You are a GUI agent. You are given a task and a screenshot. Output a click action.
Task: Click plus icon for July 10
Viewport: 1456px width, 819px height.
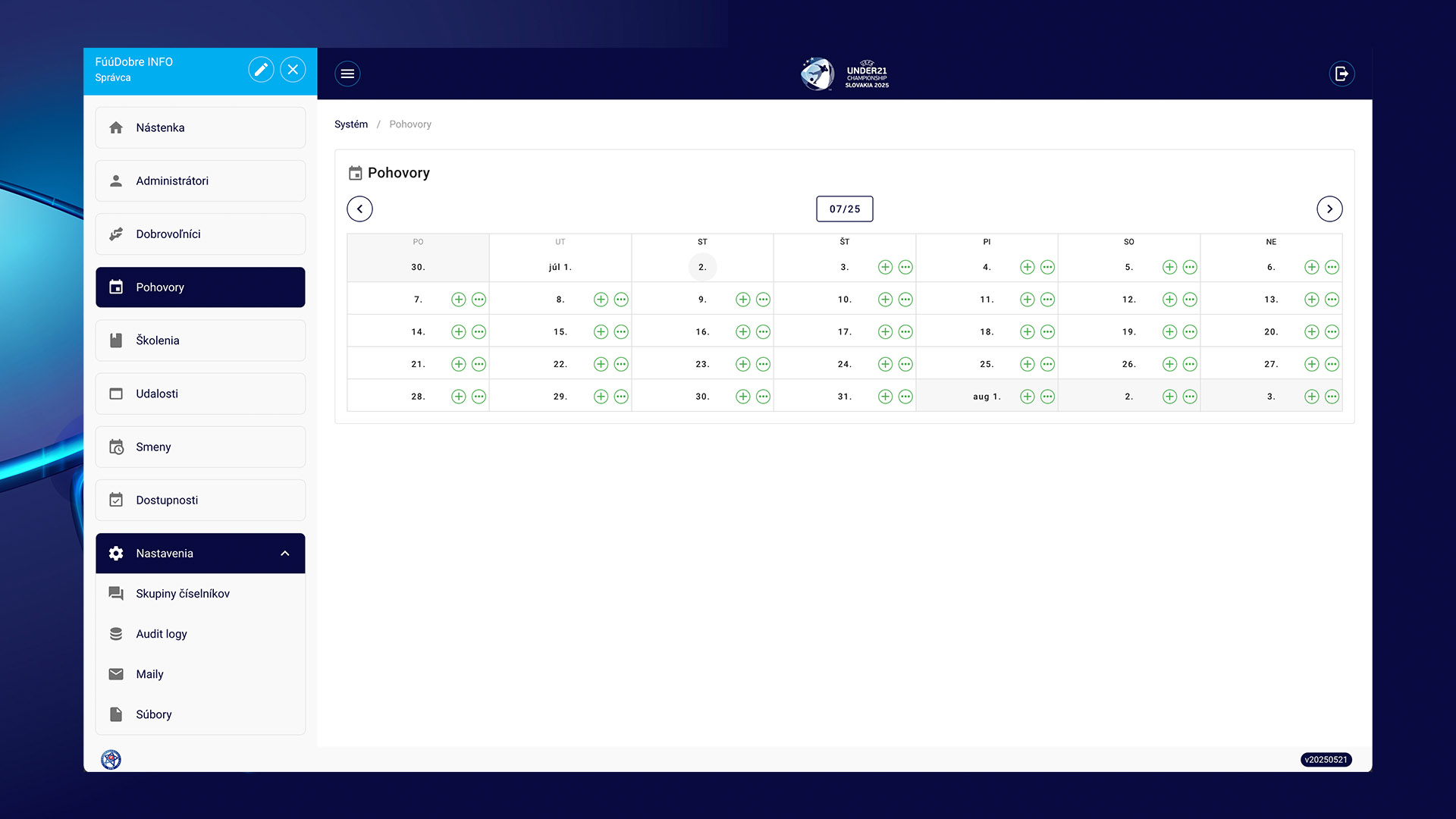[885, 300]
